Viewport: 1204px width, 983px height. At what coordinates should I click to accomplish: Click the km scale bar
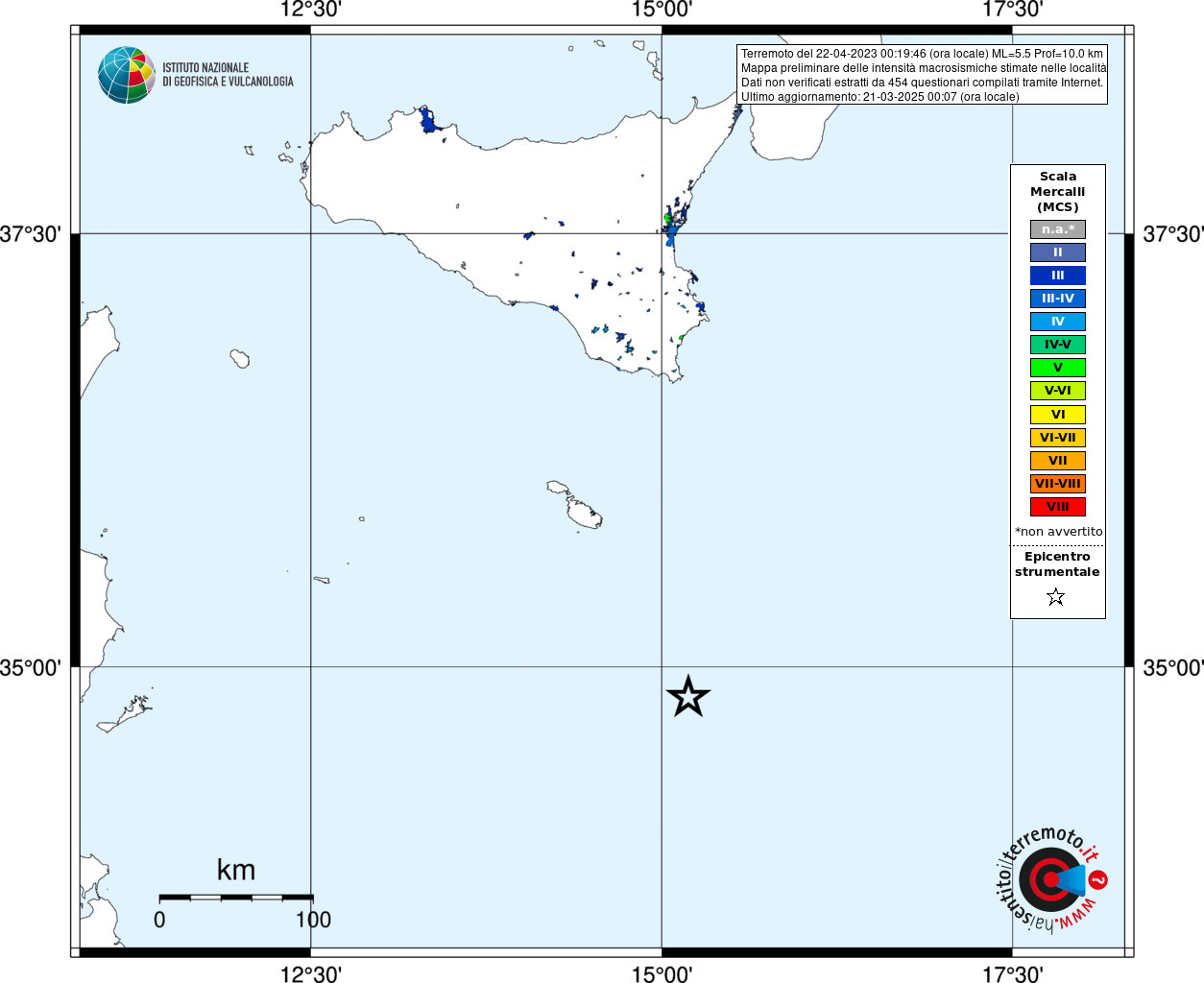click(x=236, y=898)
